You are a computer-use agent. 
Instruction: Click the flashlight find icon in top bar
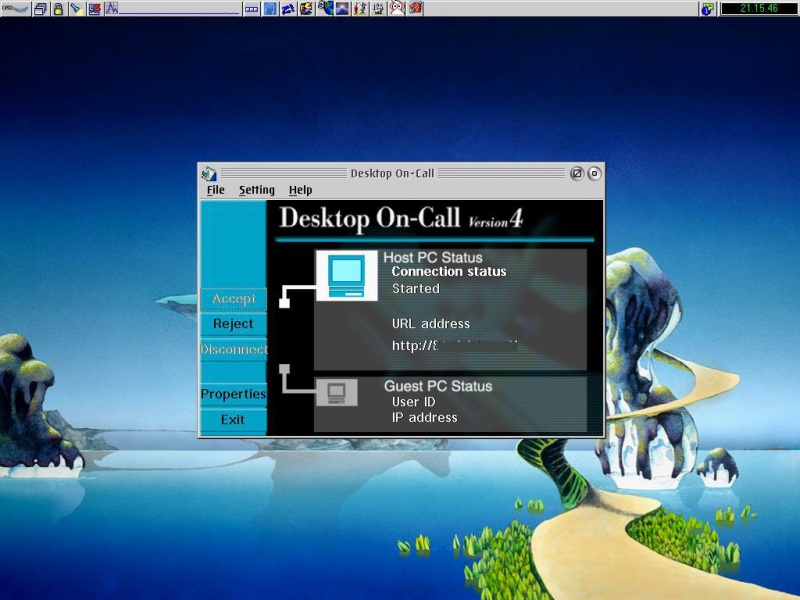(x=76, y=9)
